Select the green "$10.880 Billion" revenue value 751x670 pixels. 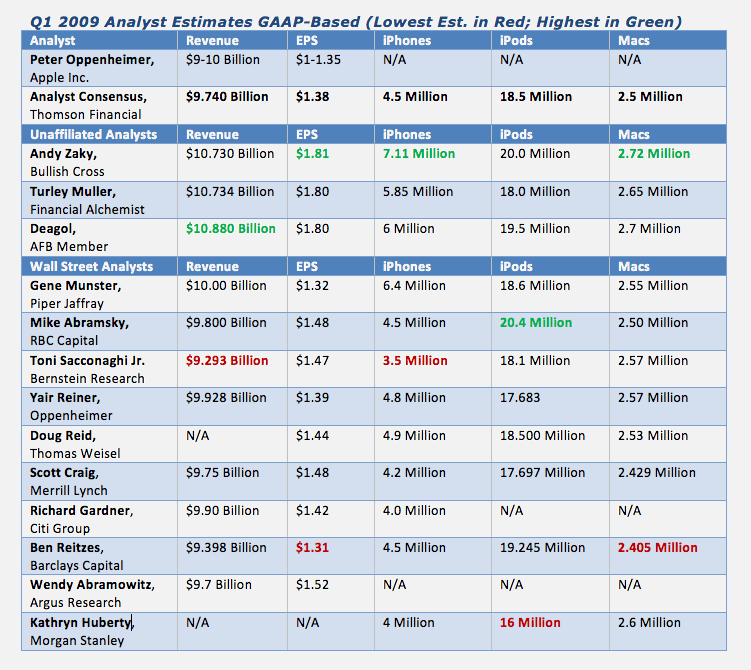[231, 229]
